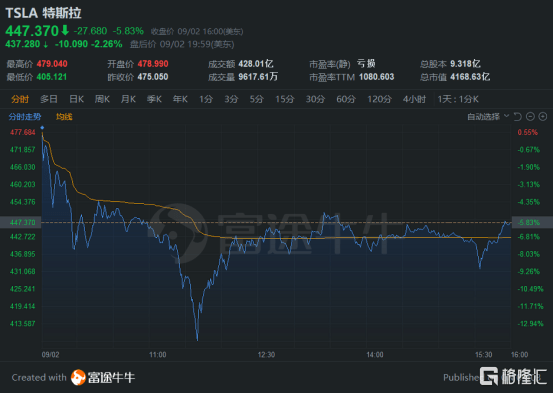
Task: Click the 市盈率(静) value 亏损
Action: (366, 64)
